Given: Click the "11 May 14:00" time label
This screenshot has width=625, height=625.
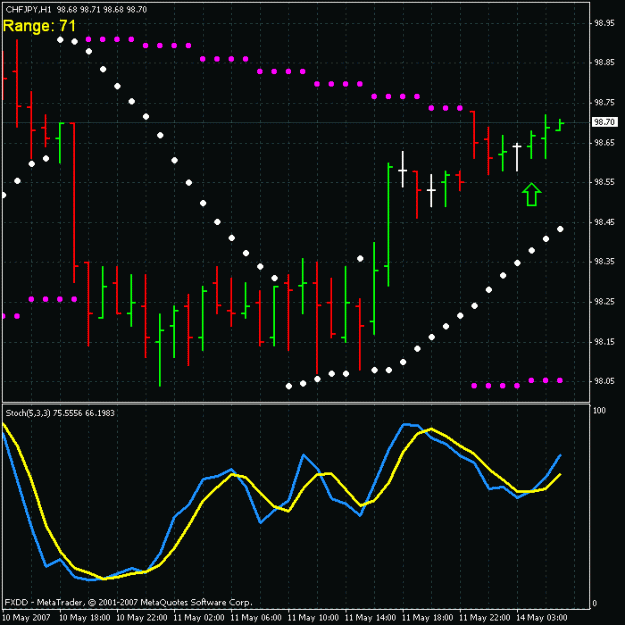Looking at the screenshot, I should 370,618.
